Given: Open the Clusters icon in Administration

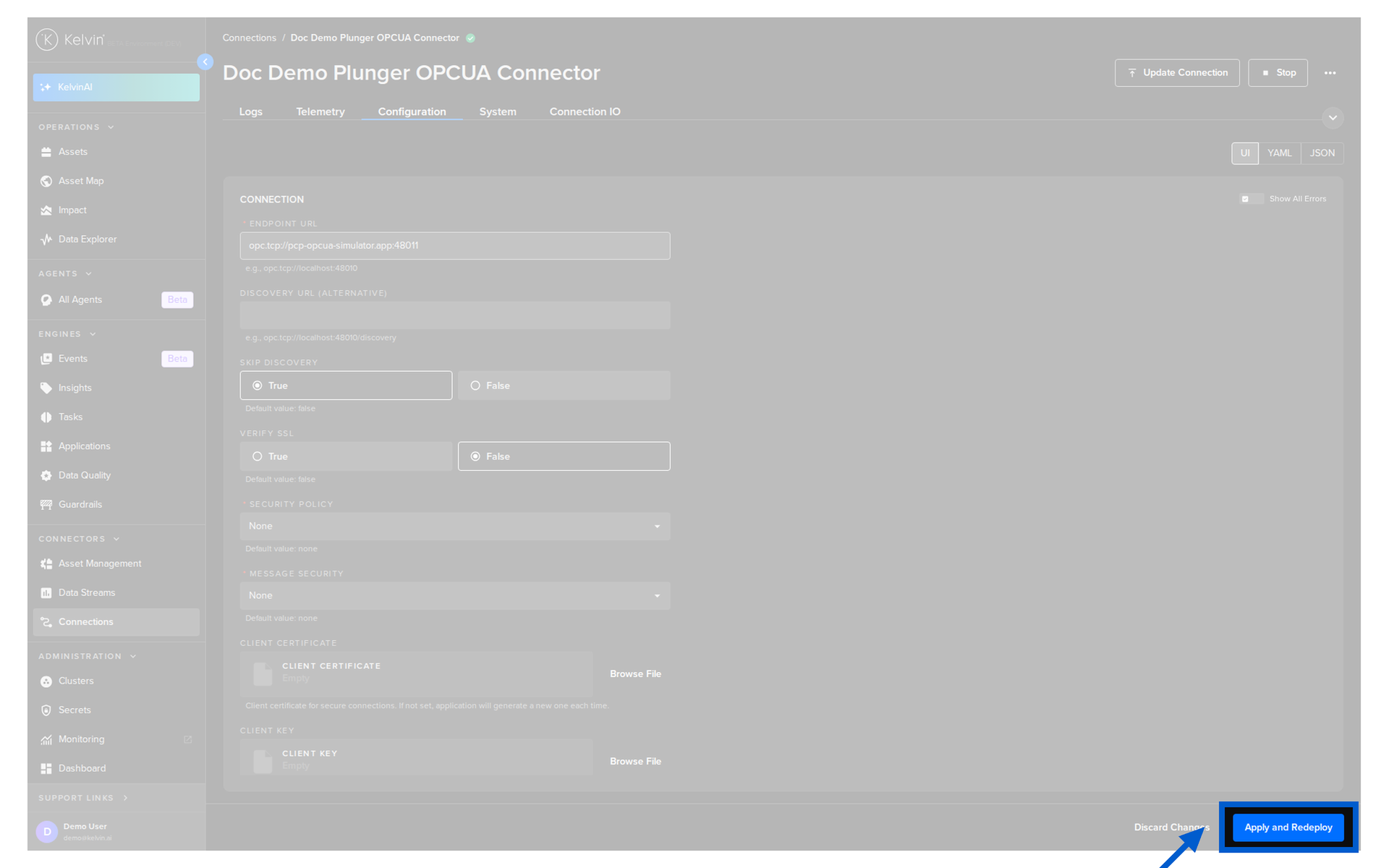Looking at the screenshot, I should pos(46,681).
